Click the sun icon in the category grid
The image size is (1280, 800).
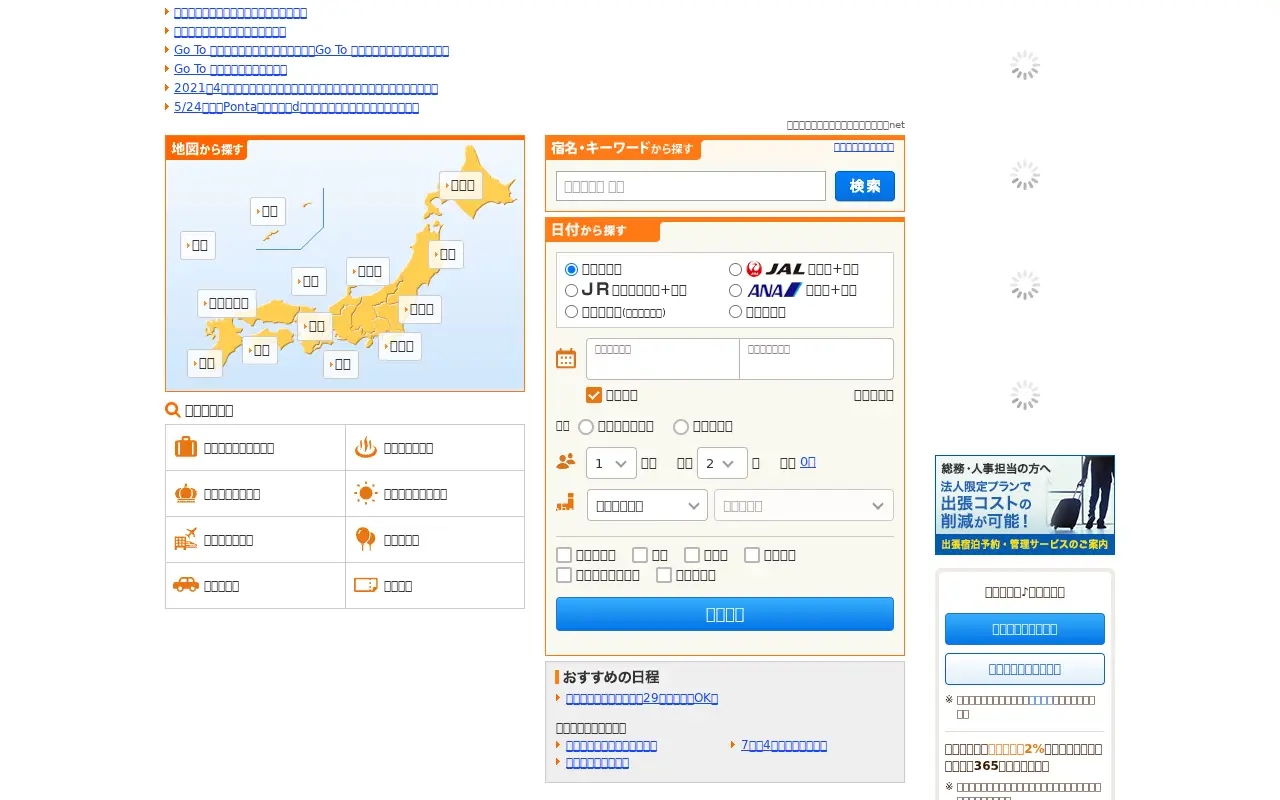(x=366, y=493)
